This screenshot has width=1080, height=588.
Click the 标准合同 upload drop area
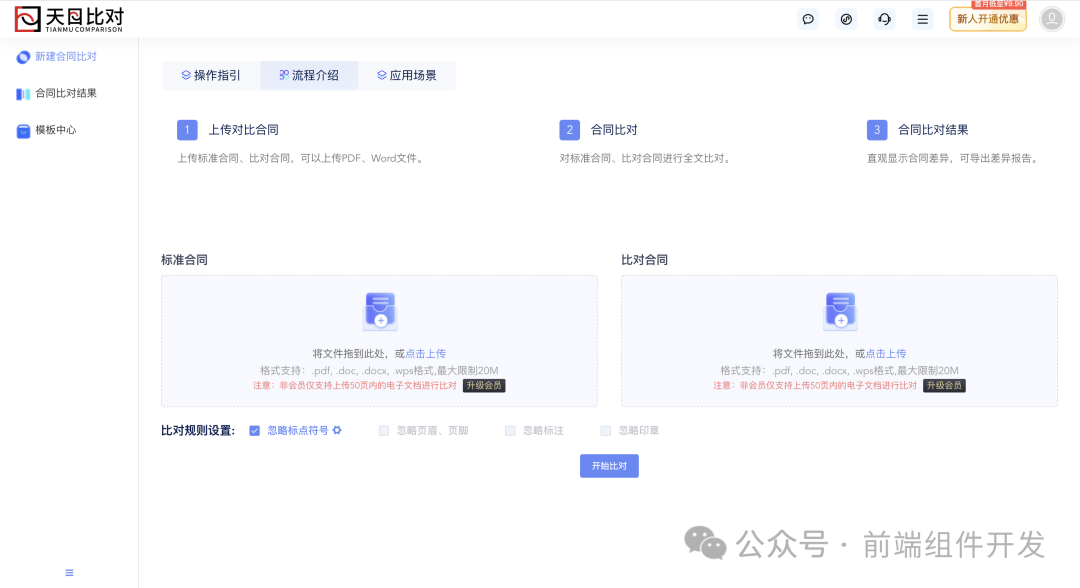(380, 341)
